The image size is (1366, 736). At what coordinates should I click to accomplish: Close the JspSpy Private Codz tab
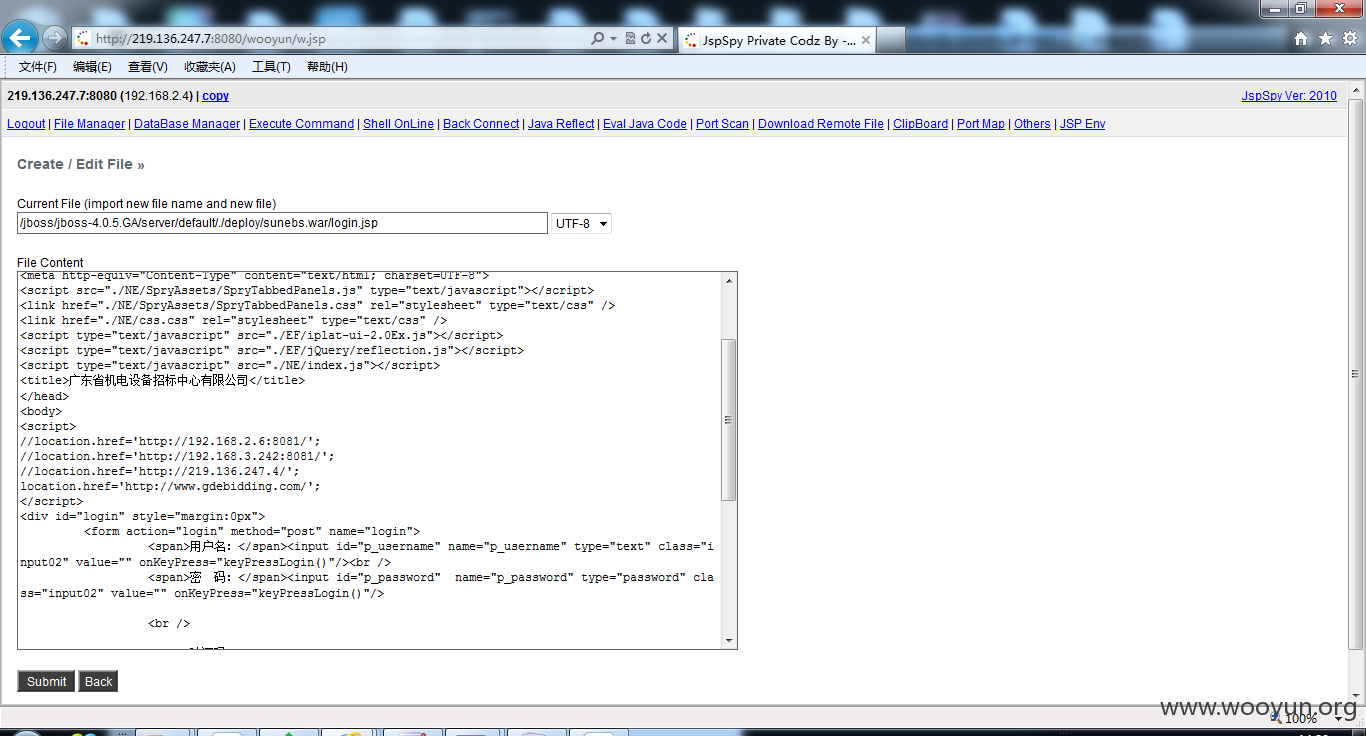[866, 40]
